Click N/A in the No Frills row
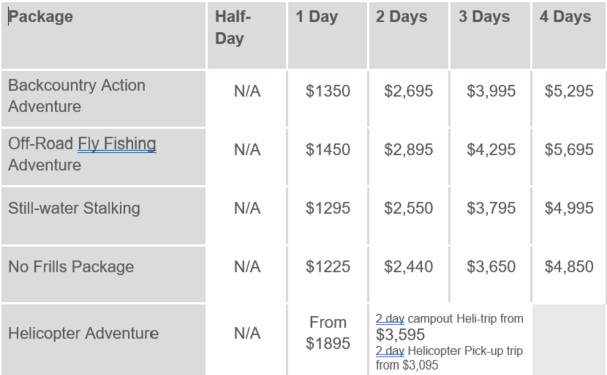Screen dimensions: 607x375 [247, 267]
